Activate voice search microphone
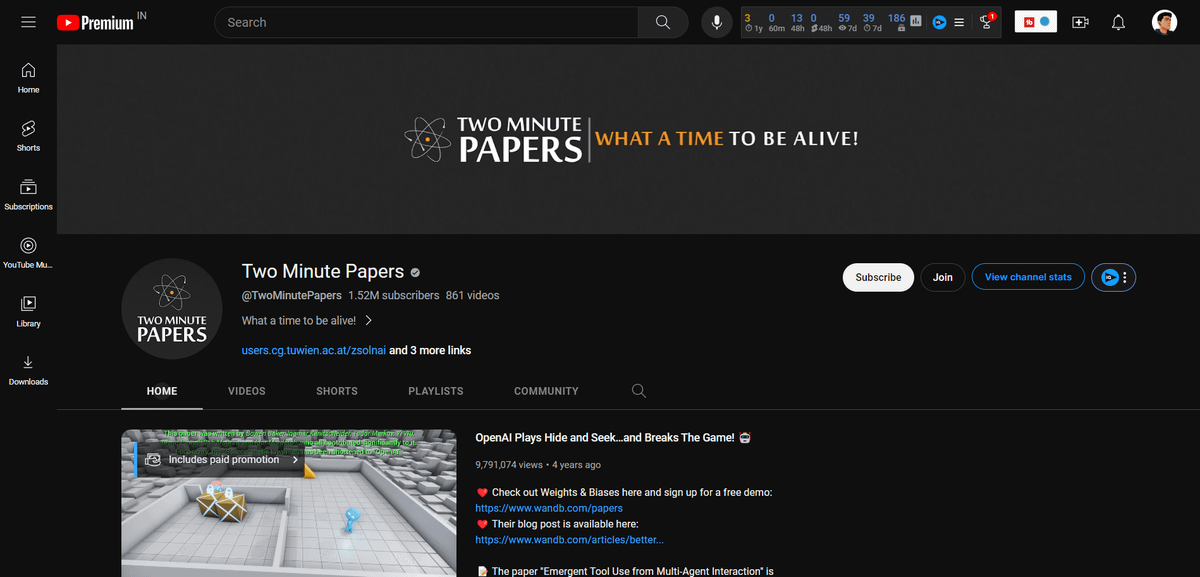This screenshot has width=1200, height=577. click(716, 22)
